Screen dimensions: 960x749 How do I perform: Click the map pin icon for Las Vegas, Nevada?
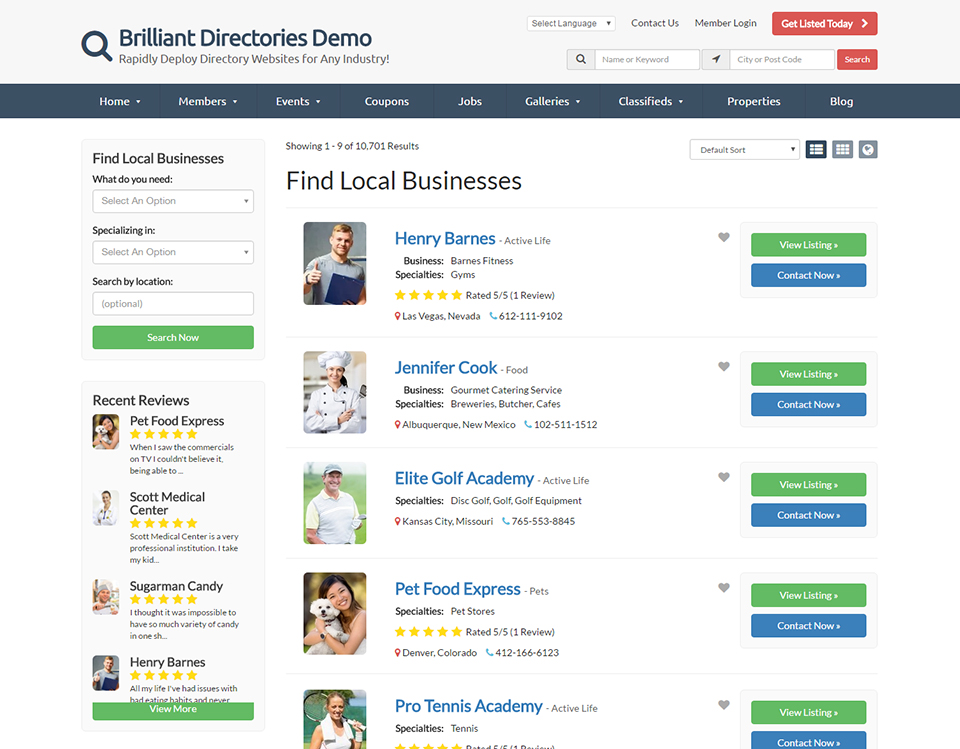click(397, 316)
